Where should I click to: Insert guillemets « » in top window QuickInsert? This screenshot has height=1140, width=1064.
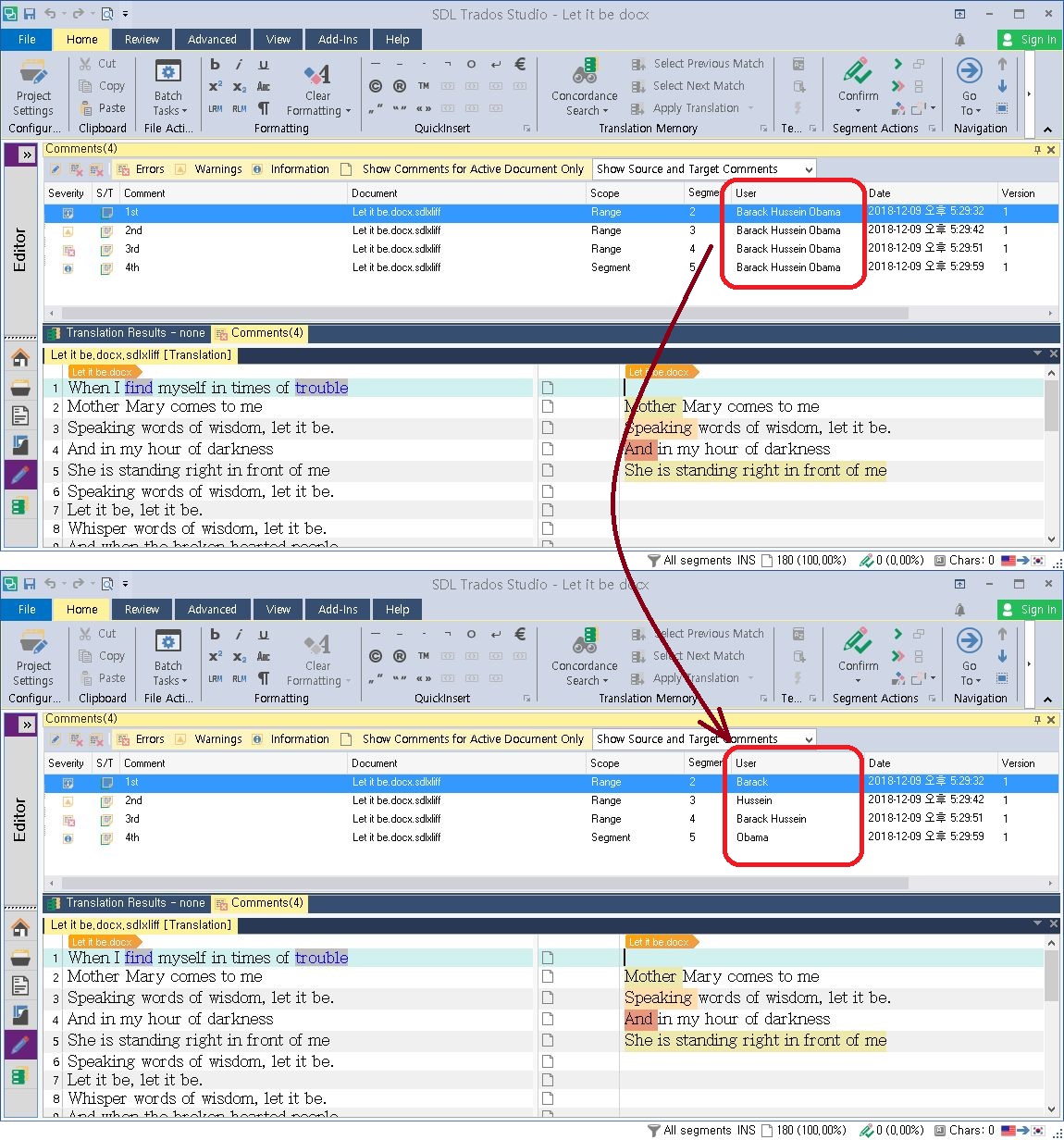click(424, 108)
